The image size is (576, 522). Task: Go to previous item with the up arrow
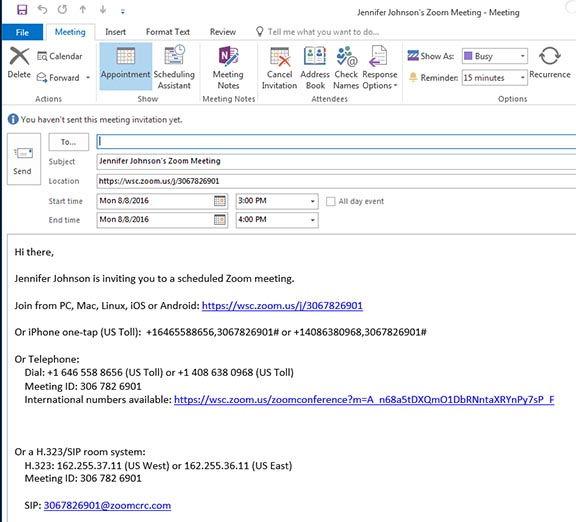[x=83, y=10]
